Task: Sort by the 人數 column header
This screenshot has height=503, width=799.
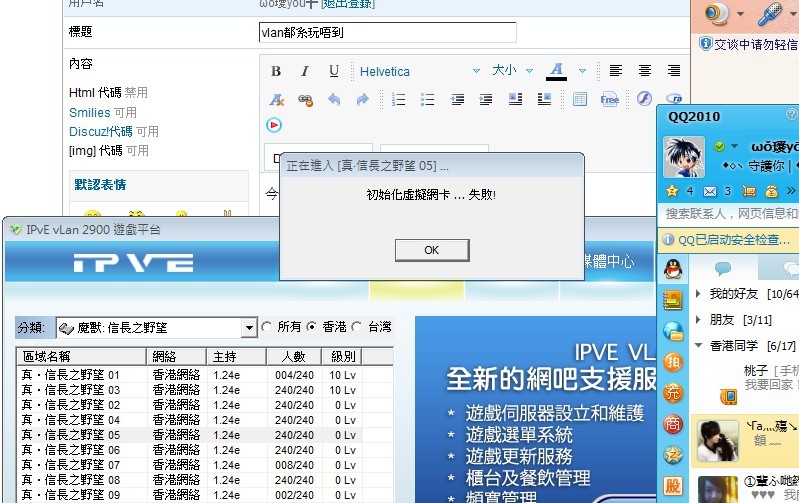Action: [x=294, y=357]
